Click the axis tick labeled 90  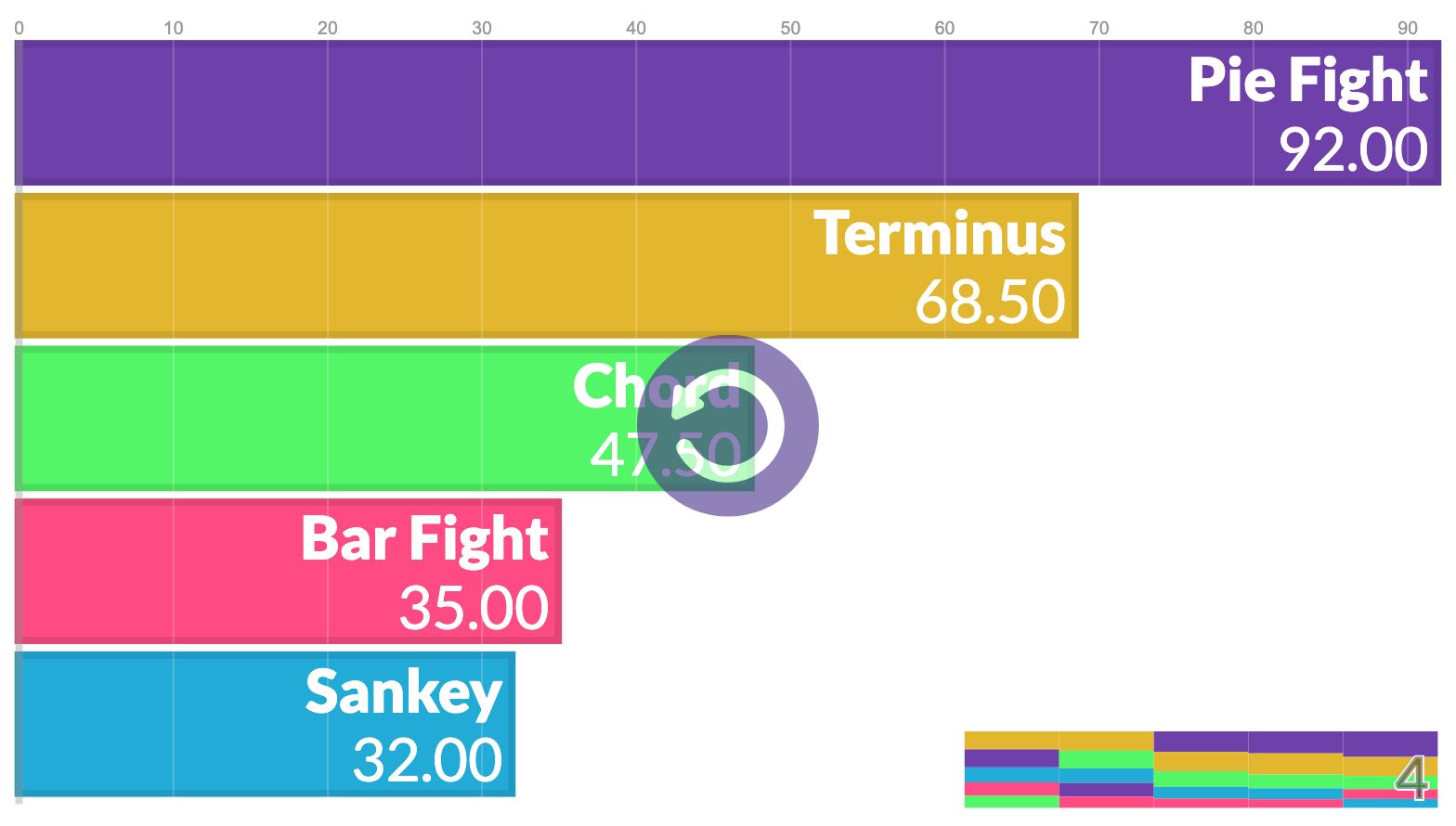point(1408,28)
